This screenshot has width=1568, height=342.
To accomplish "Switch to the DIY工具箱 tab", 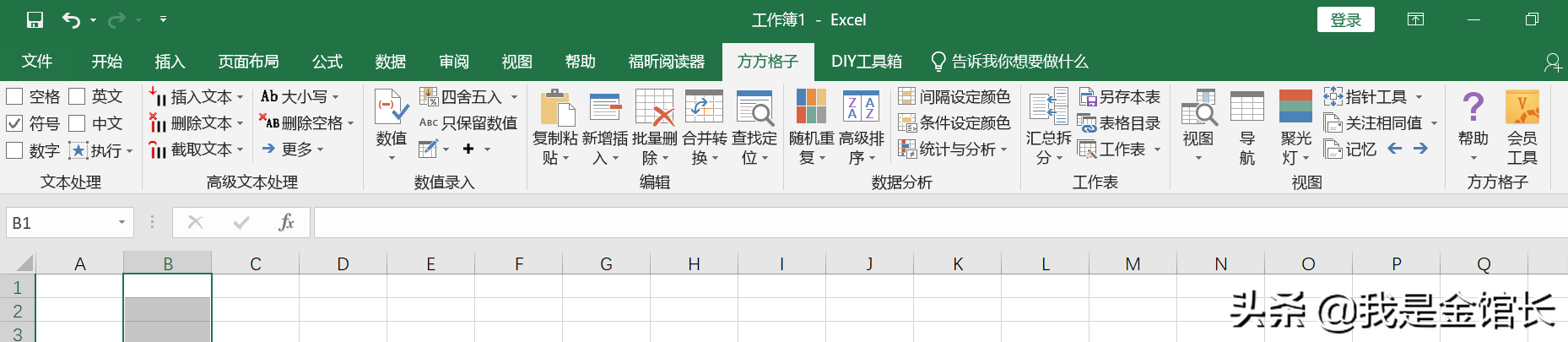I will pos(866,62).
